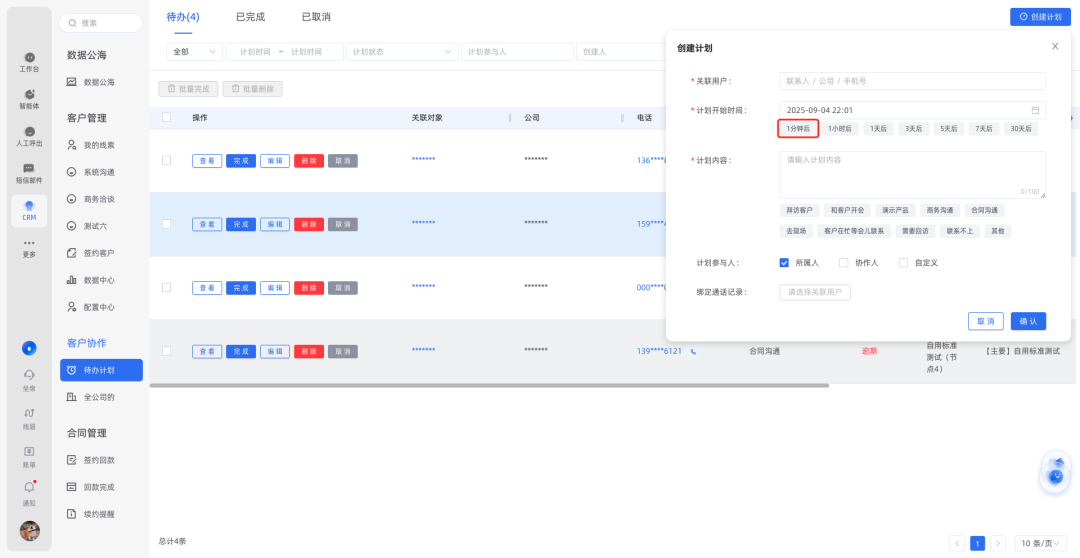The height and width of the screenshot is (558, 1080).
Task: Expand the 全部 filter dropdown
Action: pyautogui.click(x=194, y=52)
